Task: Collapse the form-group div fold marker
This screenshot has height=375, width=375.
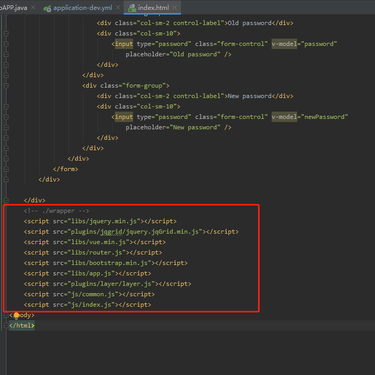Action: point(6,86)
